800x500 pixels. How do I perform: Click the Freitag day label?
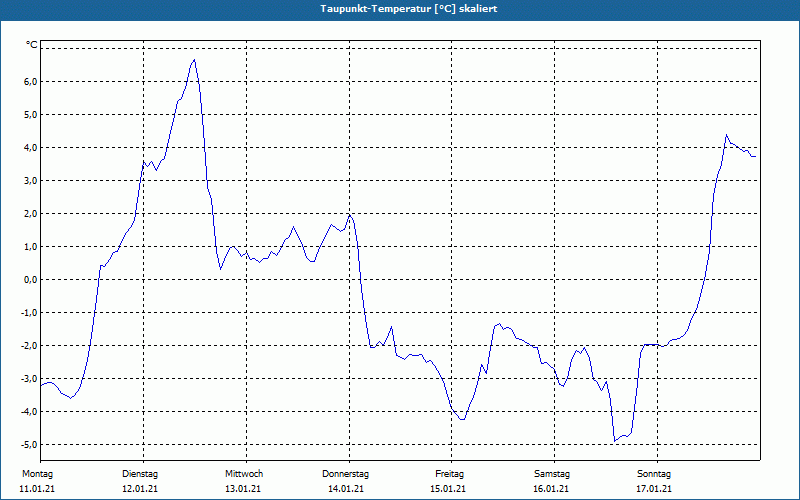[449, 474]
